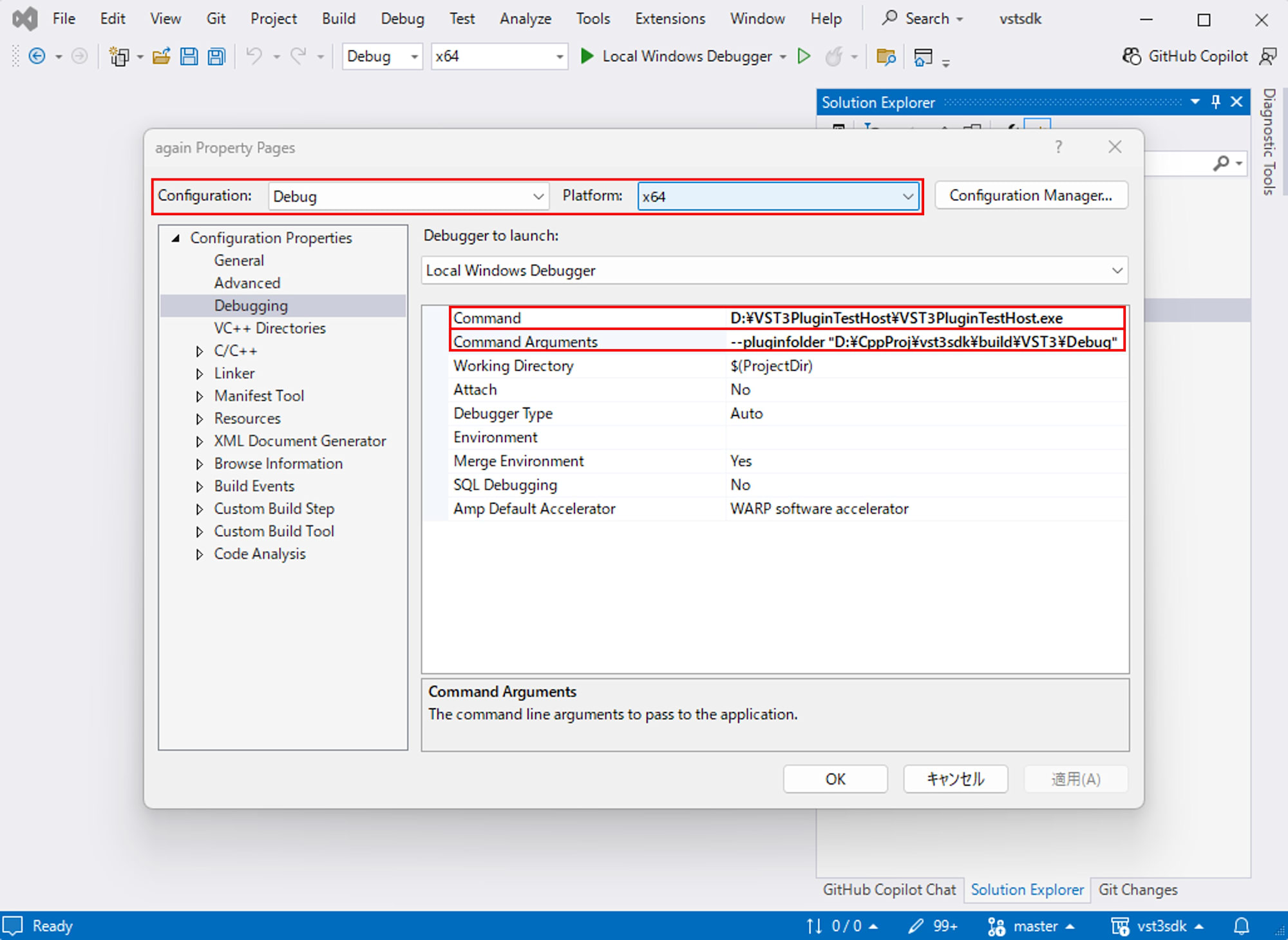Open the Platform dropdown showing x64
The height and width of the screenshot is (940, 1288).
(x=908, y=197)
